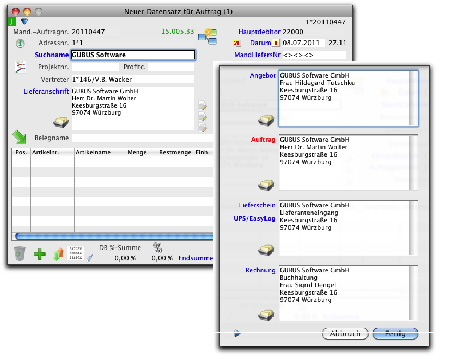Viewport: 456px width, 361px height.
Task: Click the Angebot address text box
Action: (x=344, y=98)
